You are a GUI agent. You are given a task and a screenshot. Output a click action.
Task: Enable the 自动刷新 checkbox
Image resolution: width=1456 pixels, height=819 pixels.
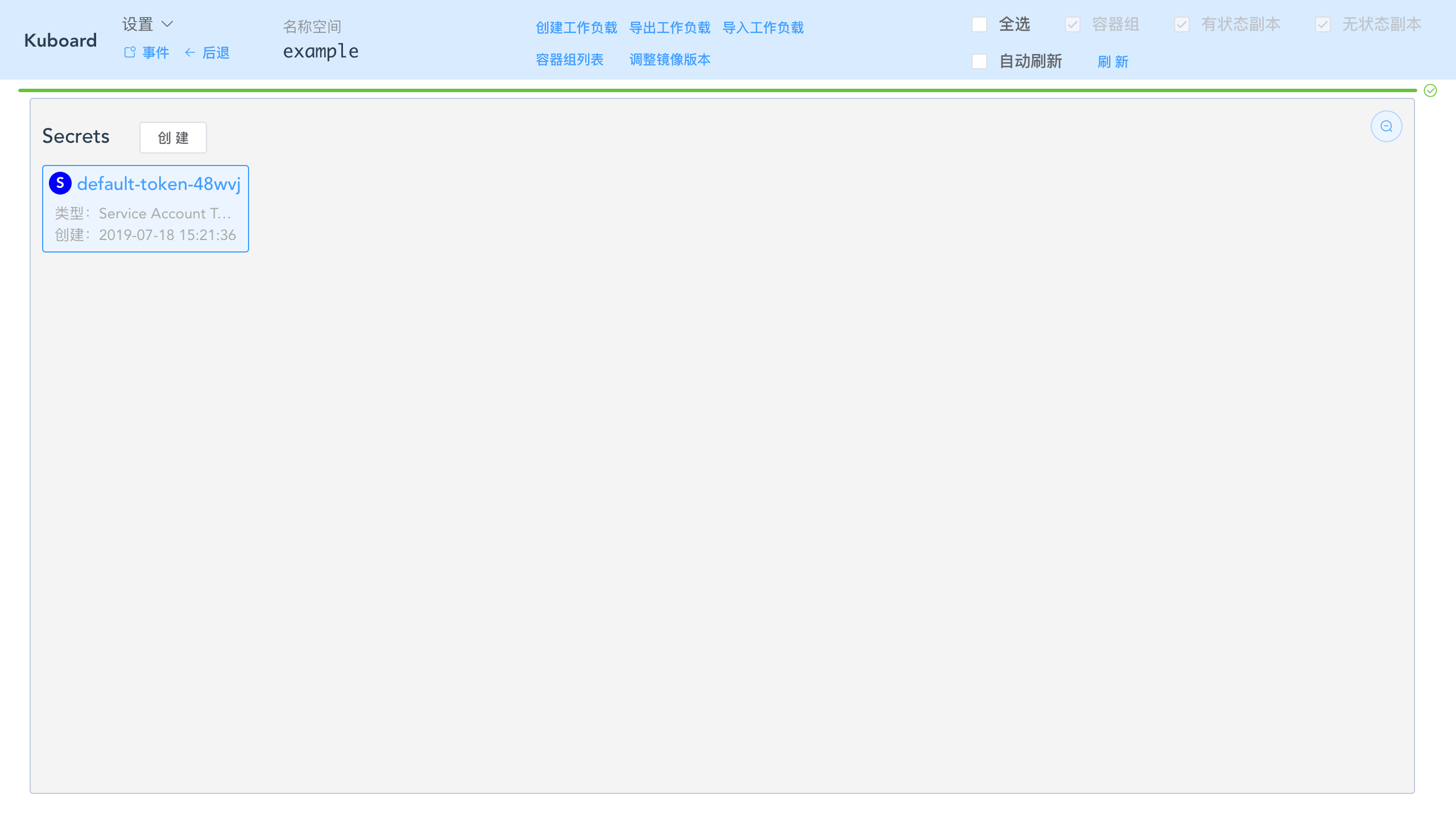coord(979,61)
